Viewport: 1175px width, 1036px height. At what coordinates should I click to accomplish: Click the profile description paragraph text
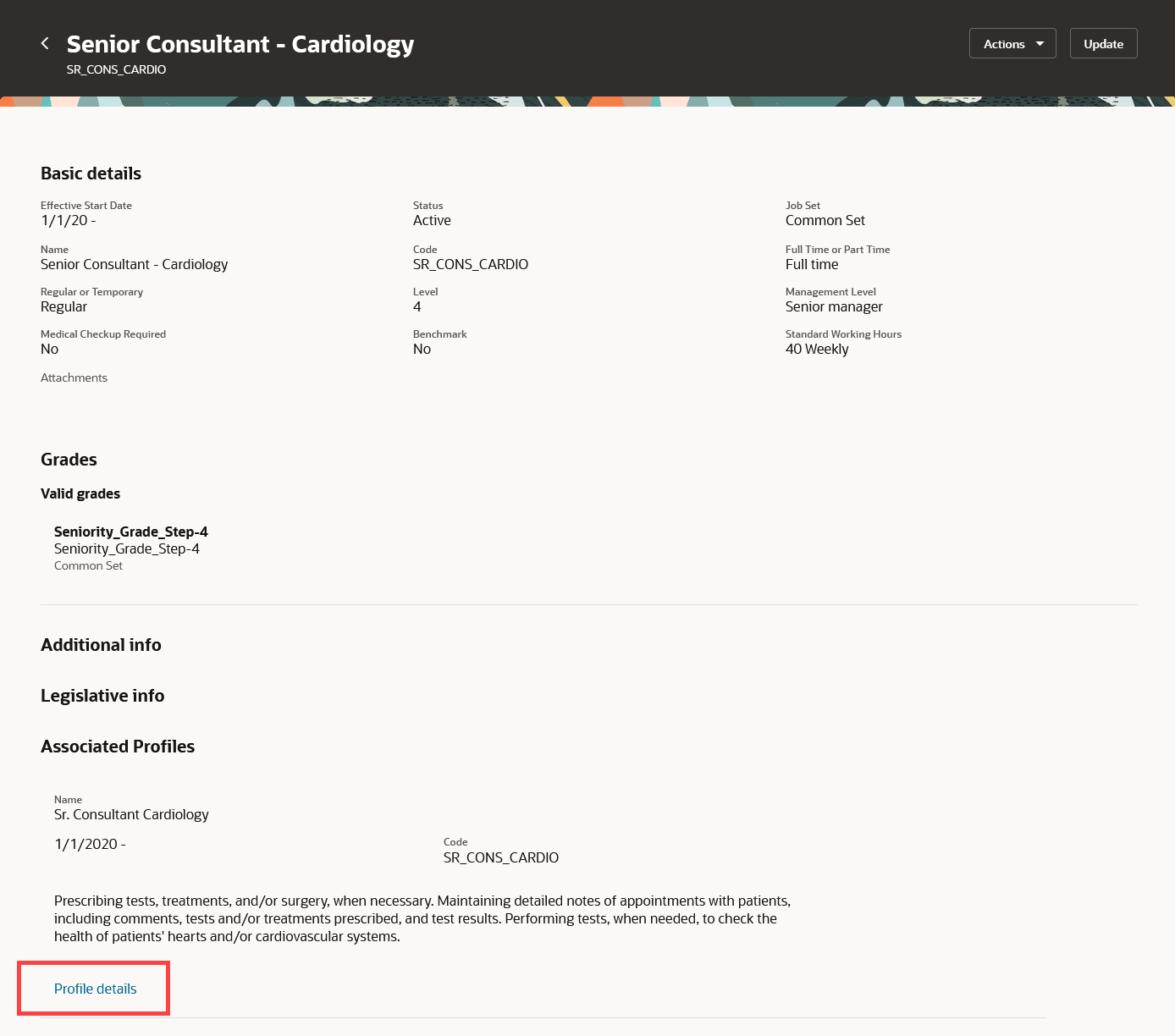[422, 918]
